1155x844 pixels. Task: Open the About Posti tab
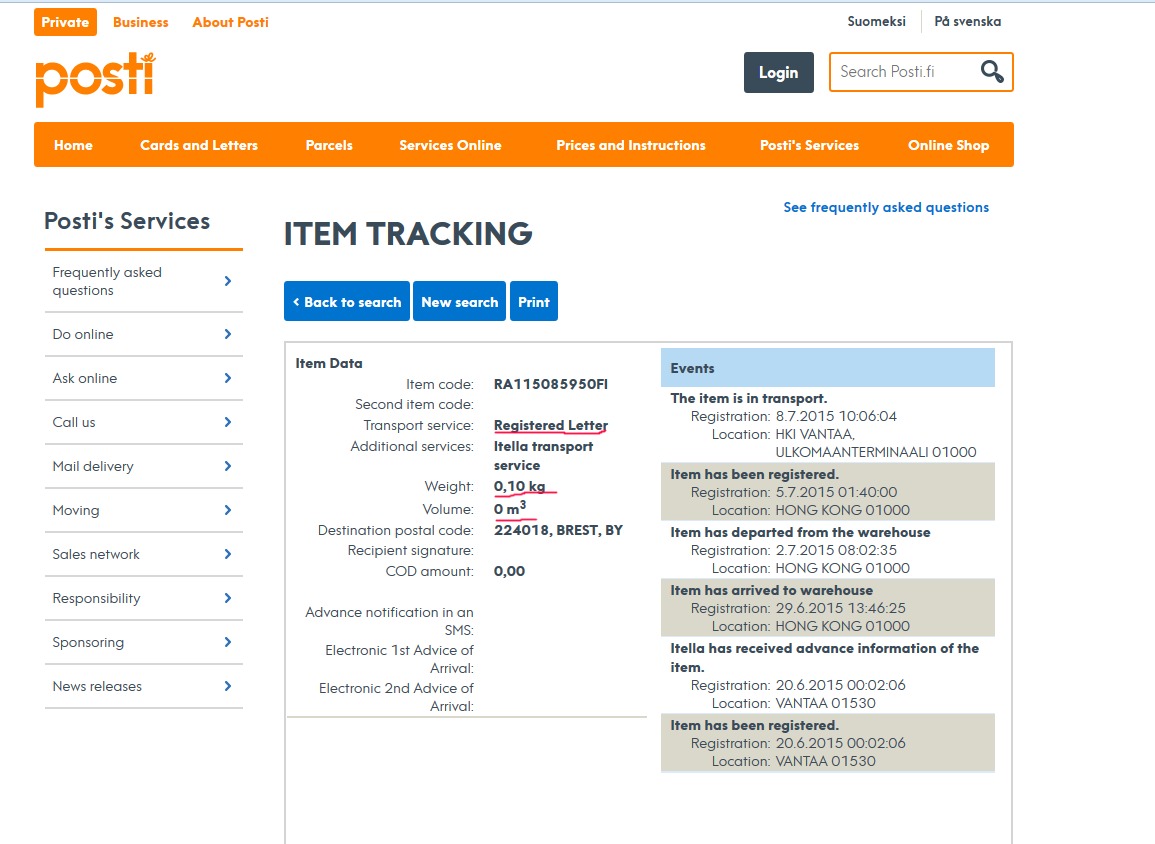231,22
